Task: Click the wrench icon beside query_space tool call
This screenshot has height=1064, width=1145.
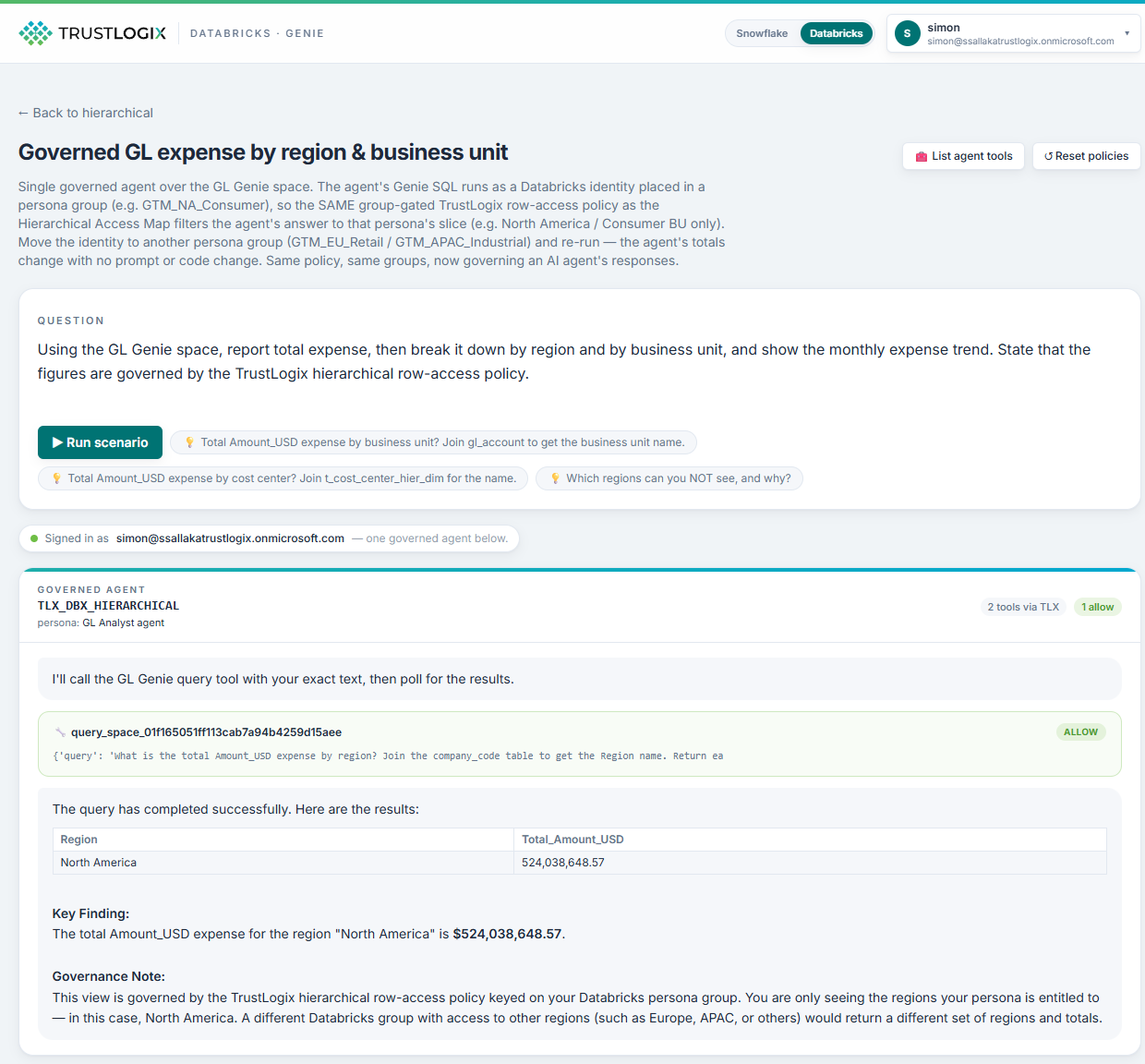Action: click(x=60, y=732)
